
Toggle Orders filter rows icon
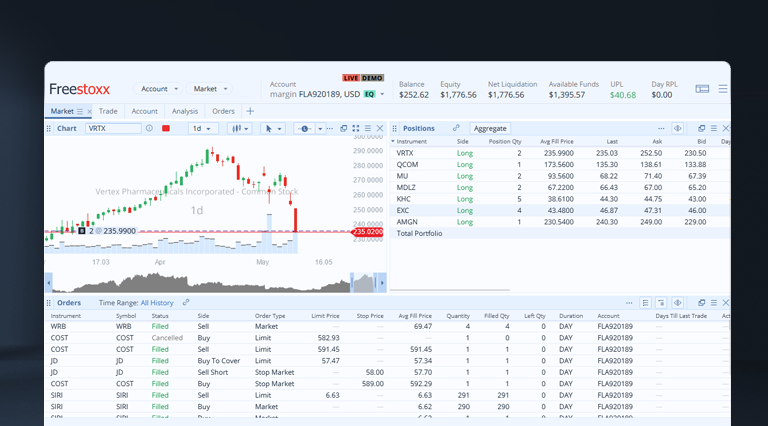[x=661, y=303]
